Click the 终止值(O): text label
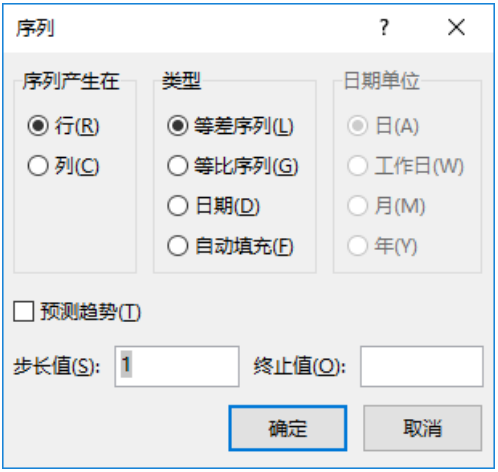498x472 pixels. (x=299, y=367)
